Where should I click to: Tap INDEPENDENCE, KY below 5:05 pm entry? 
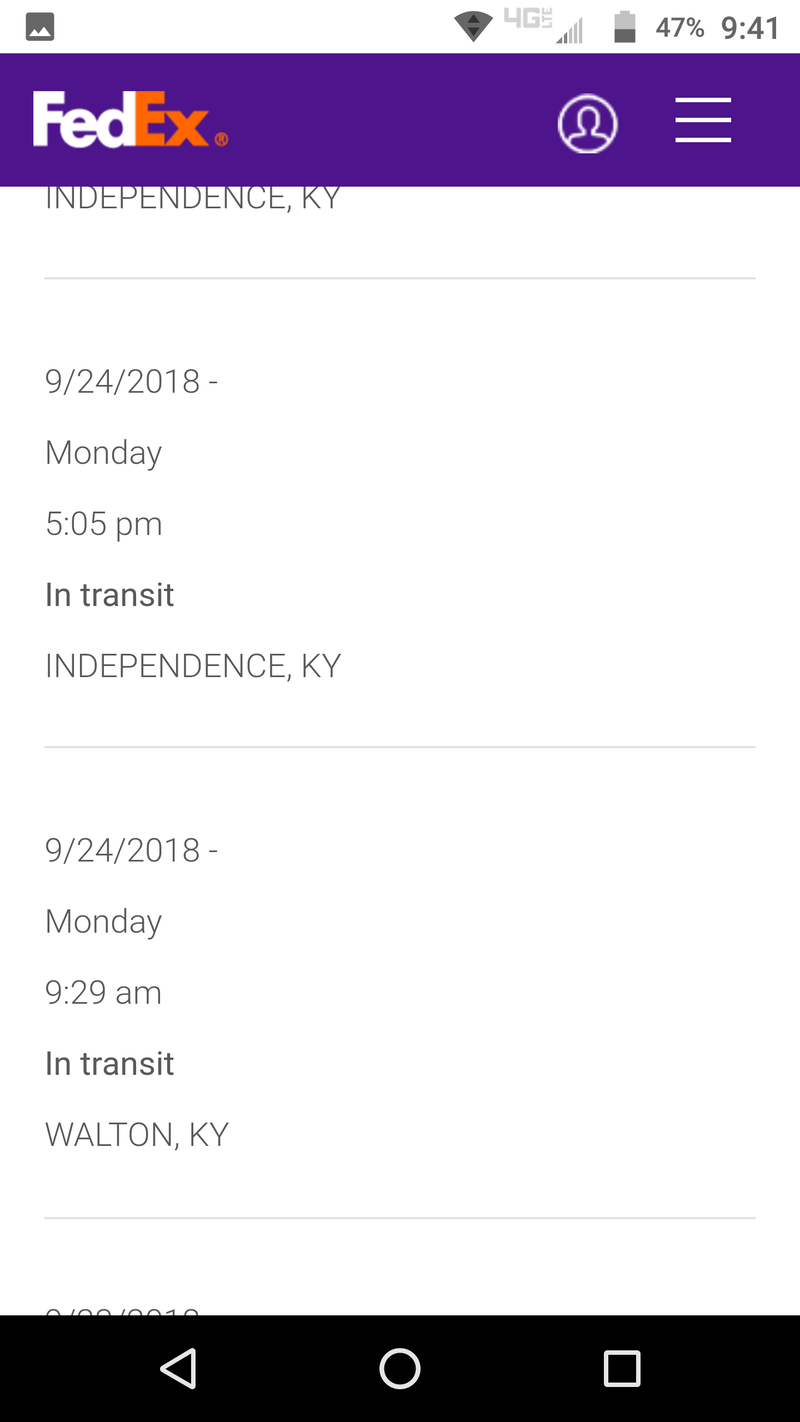pyautogui.click(x=193, y=666)
